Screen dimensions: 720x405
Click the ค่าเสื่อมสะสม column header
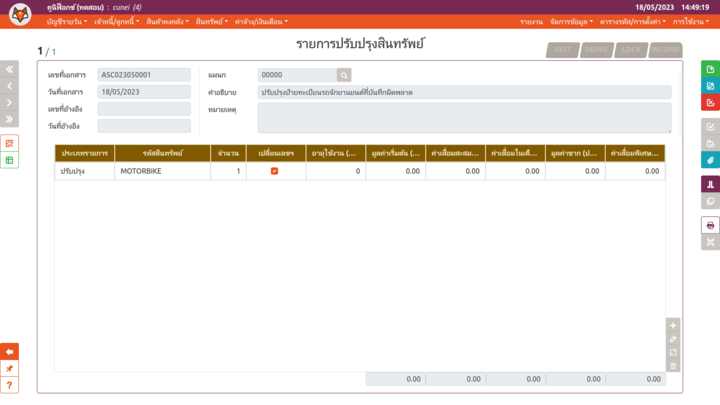point(455,153)
